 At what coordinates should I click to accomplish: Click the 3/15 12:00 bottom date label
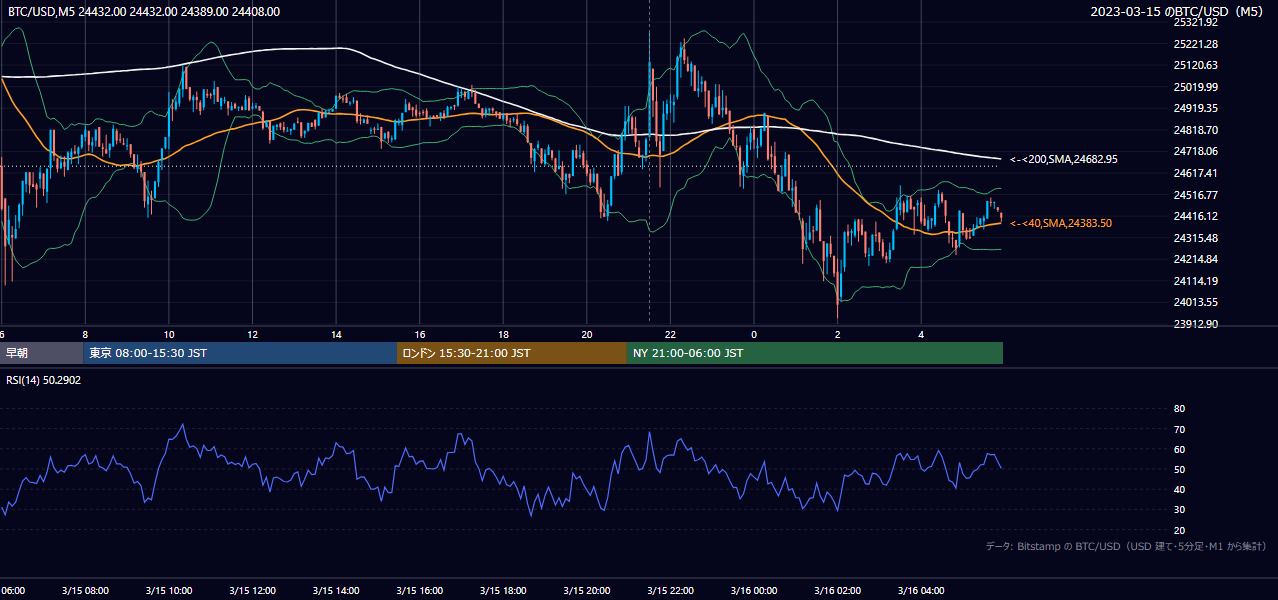click(252, 591)
